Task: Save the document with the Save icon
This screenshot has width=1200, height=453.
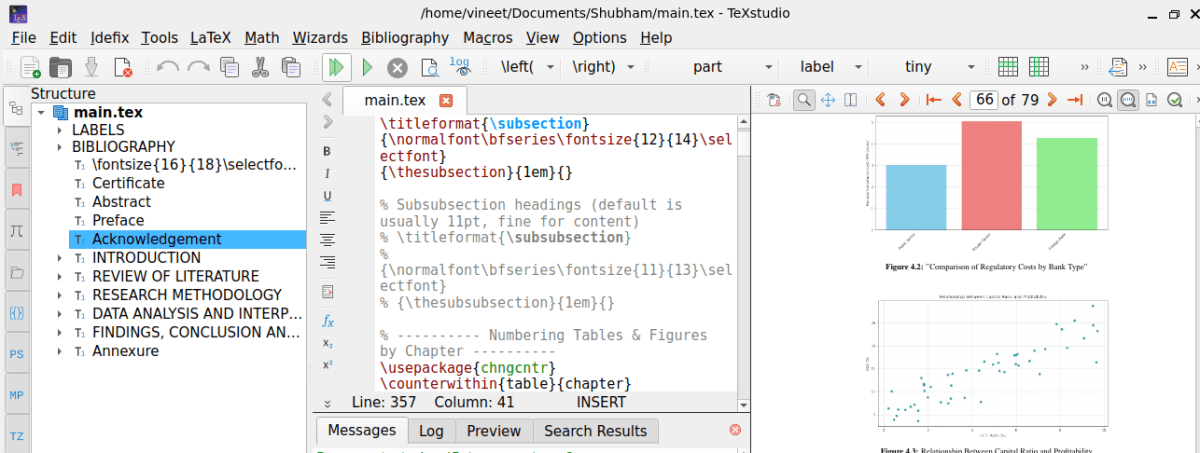Action: point(91,67)
